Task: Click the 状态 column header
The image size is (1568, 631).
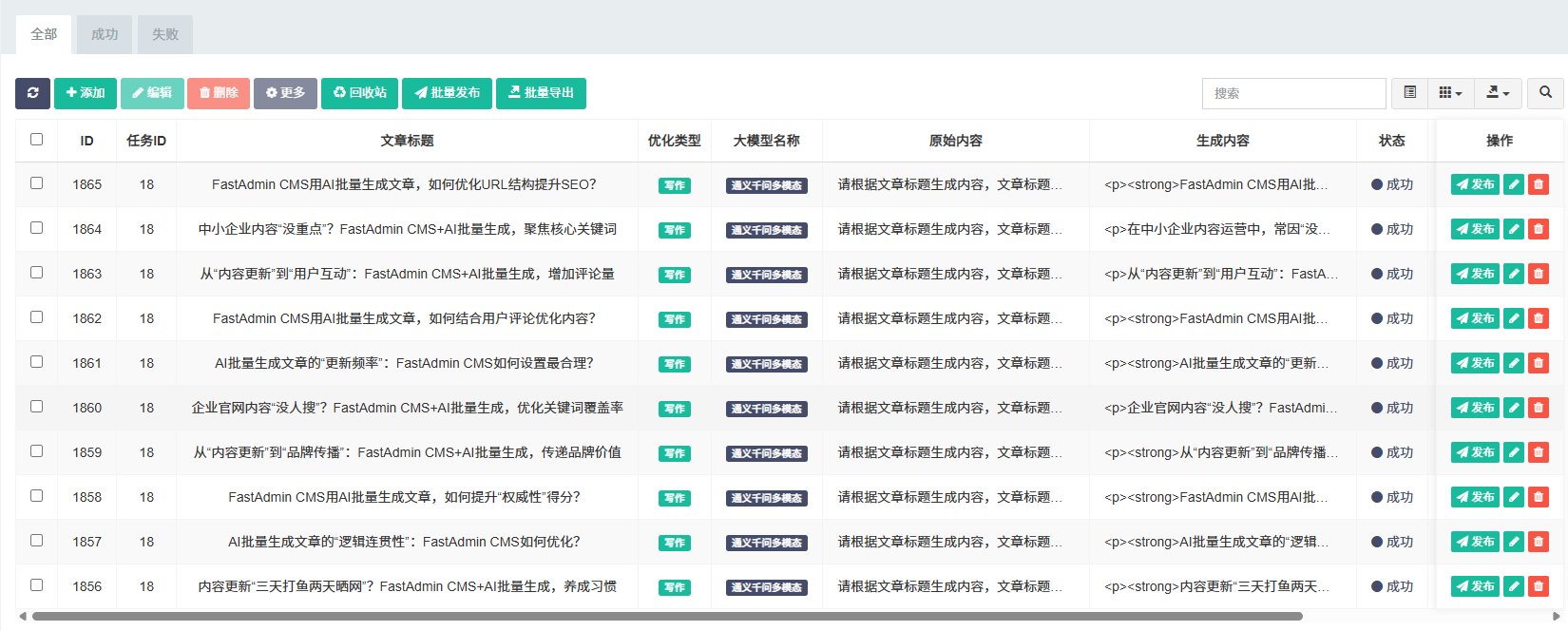Action: 1392,141
